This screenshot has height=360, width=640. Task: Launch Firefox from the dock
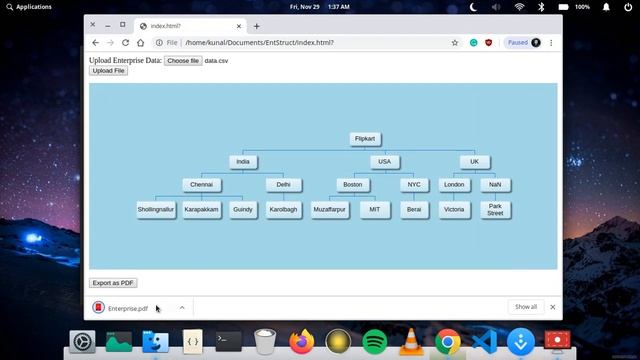tap(302, 342)
